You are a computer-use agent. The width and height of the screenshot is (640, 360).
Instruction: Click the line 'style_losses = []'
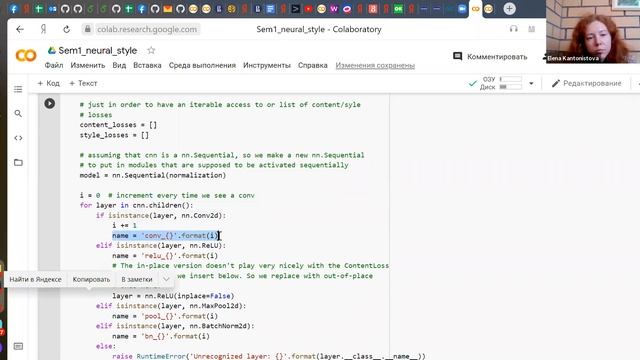click(114, 135)
